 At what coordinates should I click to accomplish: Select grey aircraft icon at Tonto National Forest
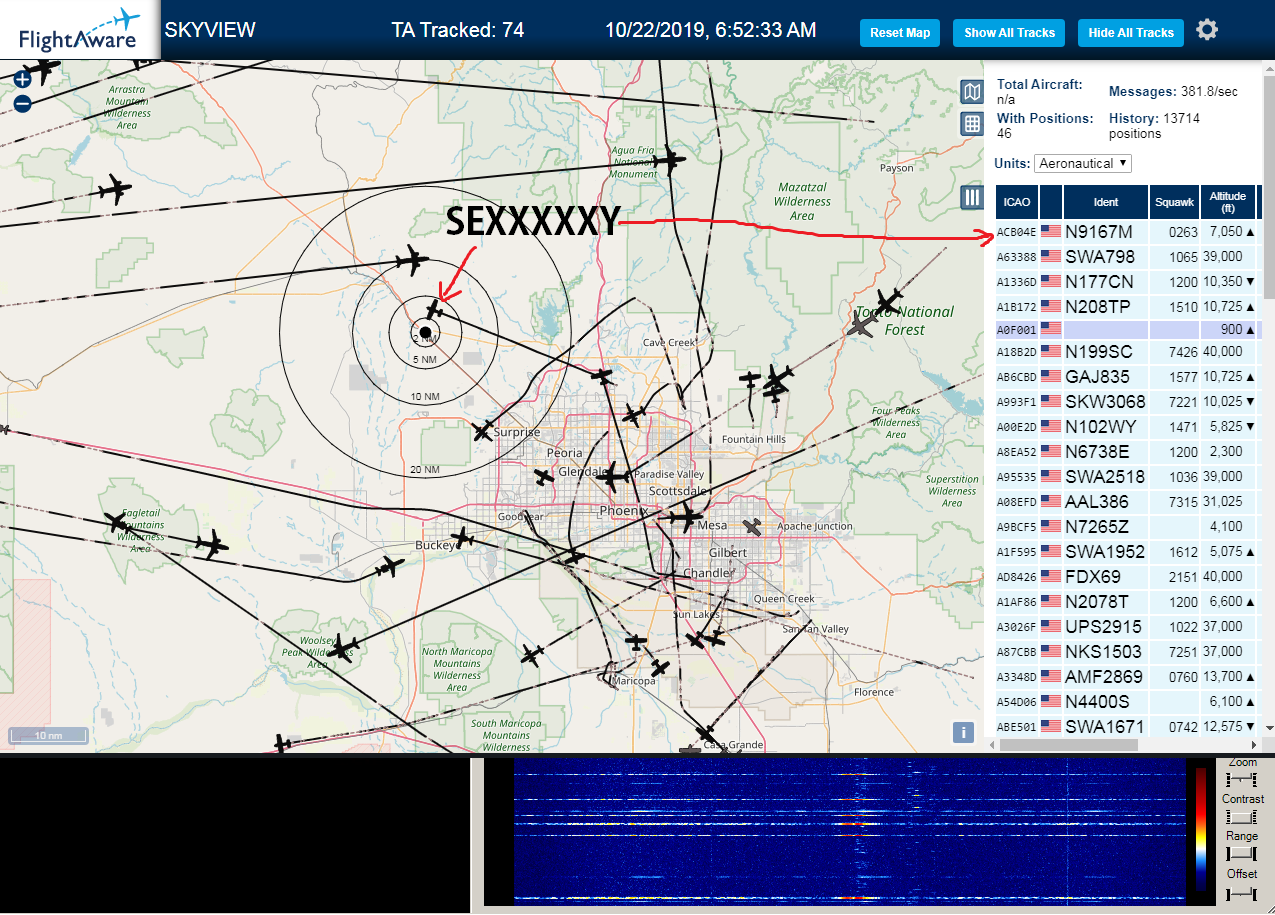[x=859, y=326]
